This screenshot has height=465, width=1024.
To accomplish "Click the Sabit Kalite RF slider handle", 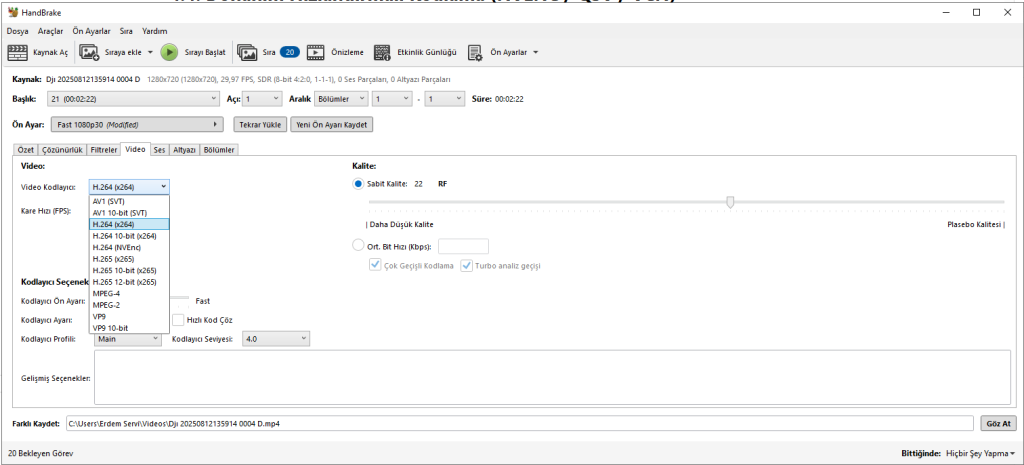I will click(730, 202).
